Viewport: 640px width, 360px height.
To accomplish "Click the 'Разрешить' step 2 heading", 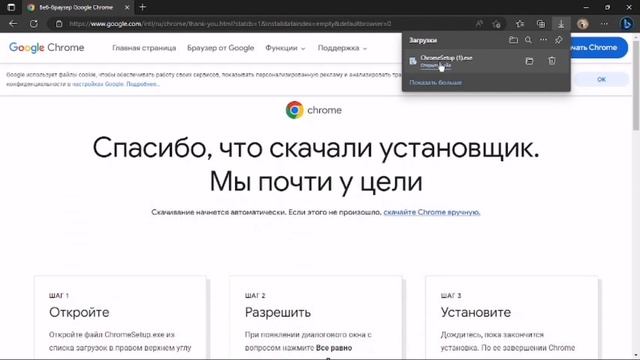I will (278, 312).
